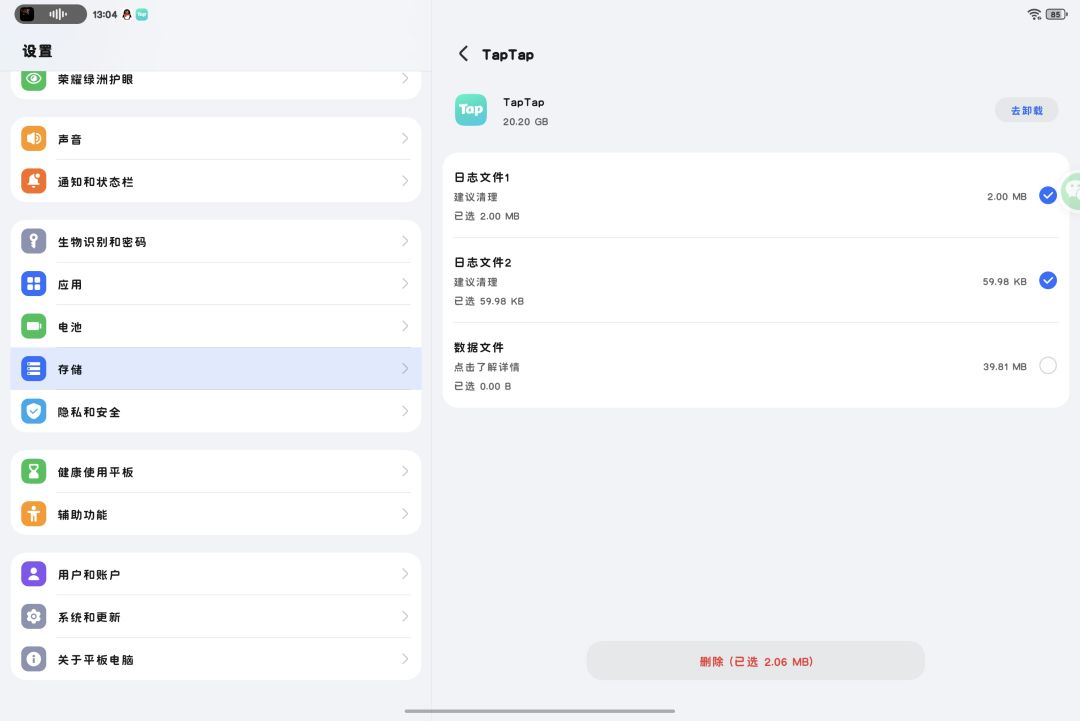Tap the 去卸载 button

click(1026, 110)
